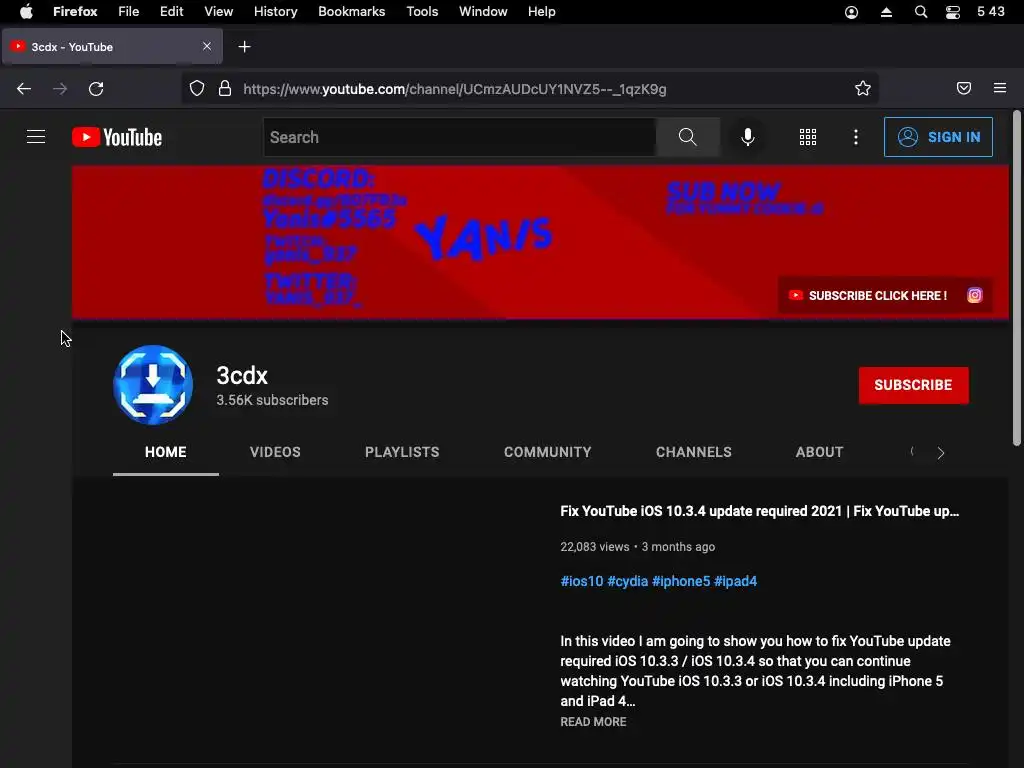
Task: Switch to the CHANNELS tab
Action: click(x=694, y=452)
